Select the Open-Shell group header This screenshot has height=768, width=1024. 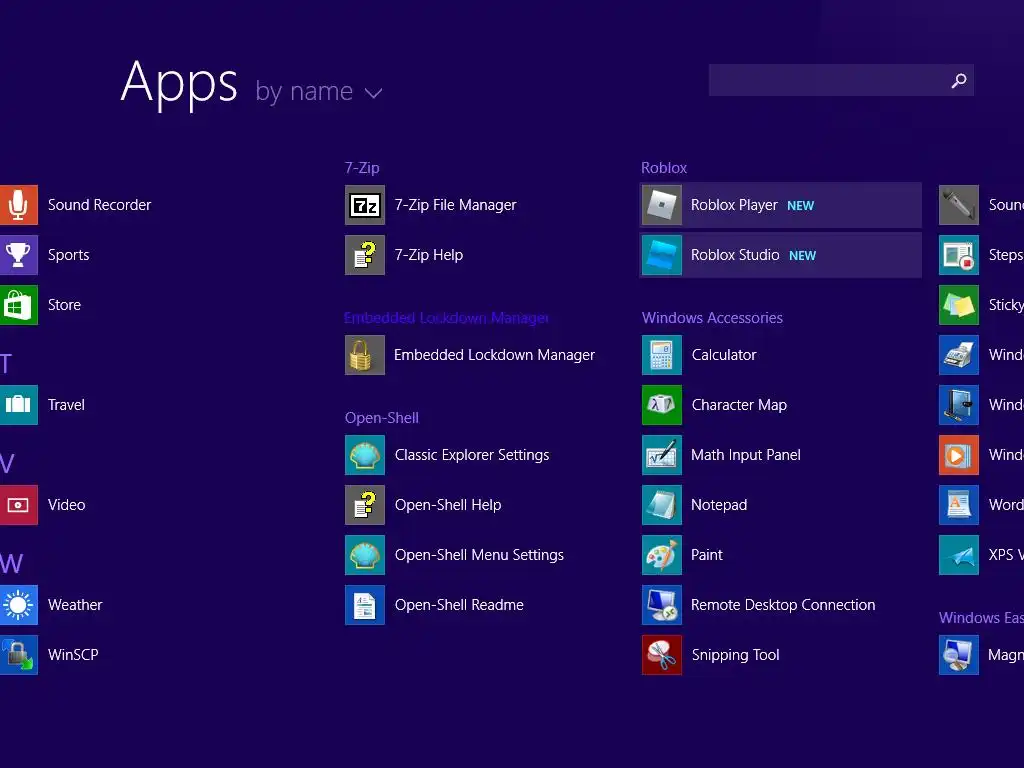point(381,418)
